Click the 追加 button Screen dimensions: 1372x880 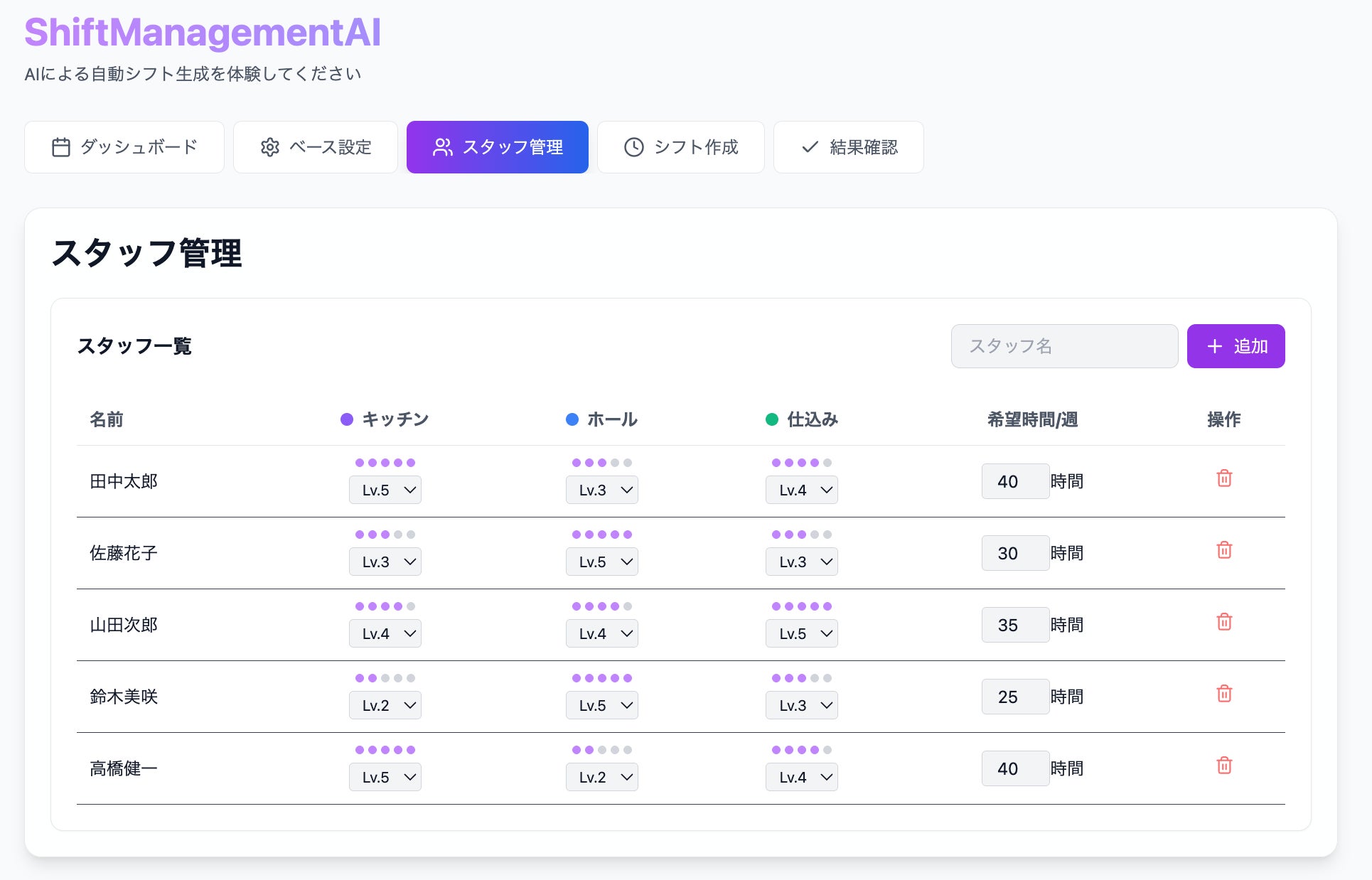tap(1236, 346)
